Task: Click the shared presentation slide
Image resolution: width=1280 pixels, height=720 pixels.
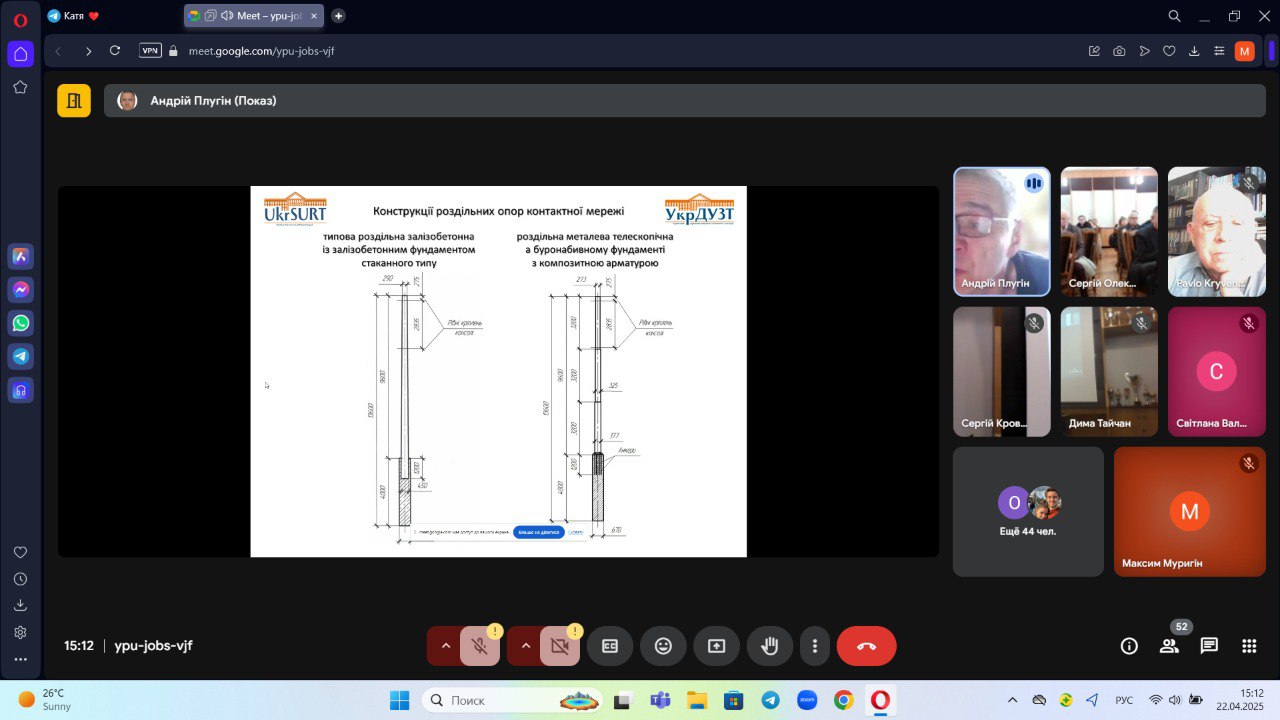Action: tap(498, 371)
